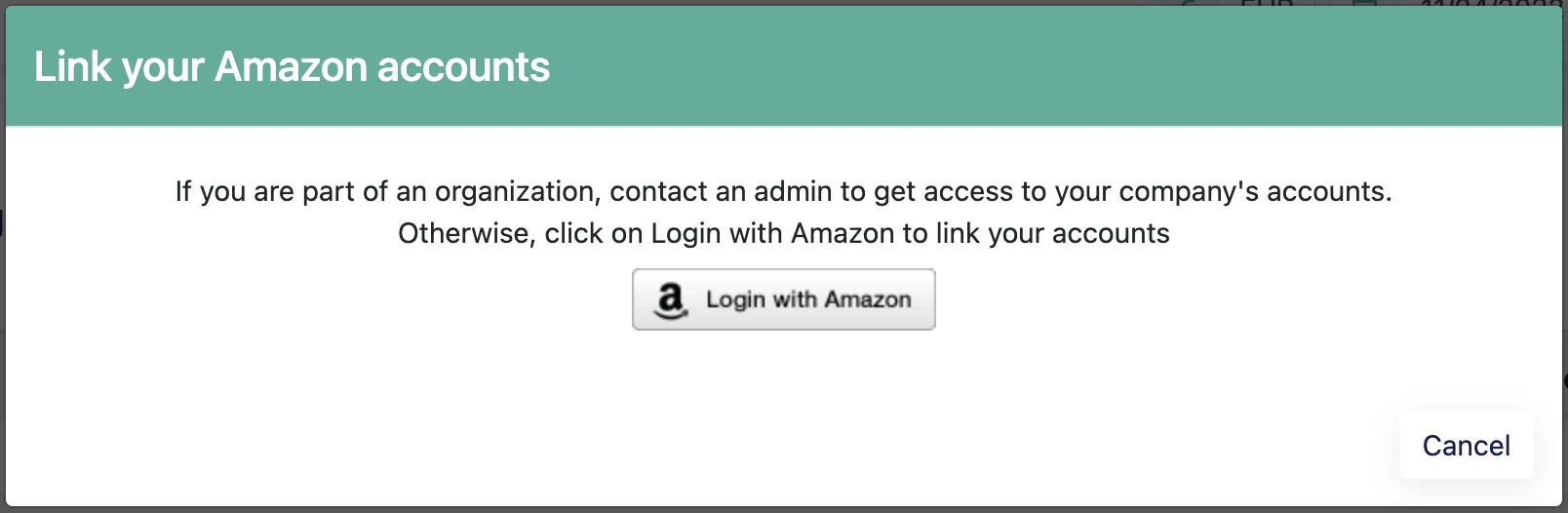
Task: Click the Login with Amazon button
Action: coord(783,299)
